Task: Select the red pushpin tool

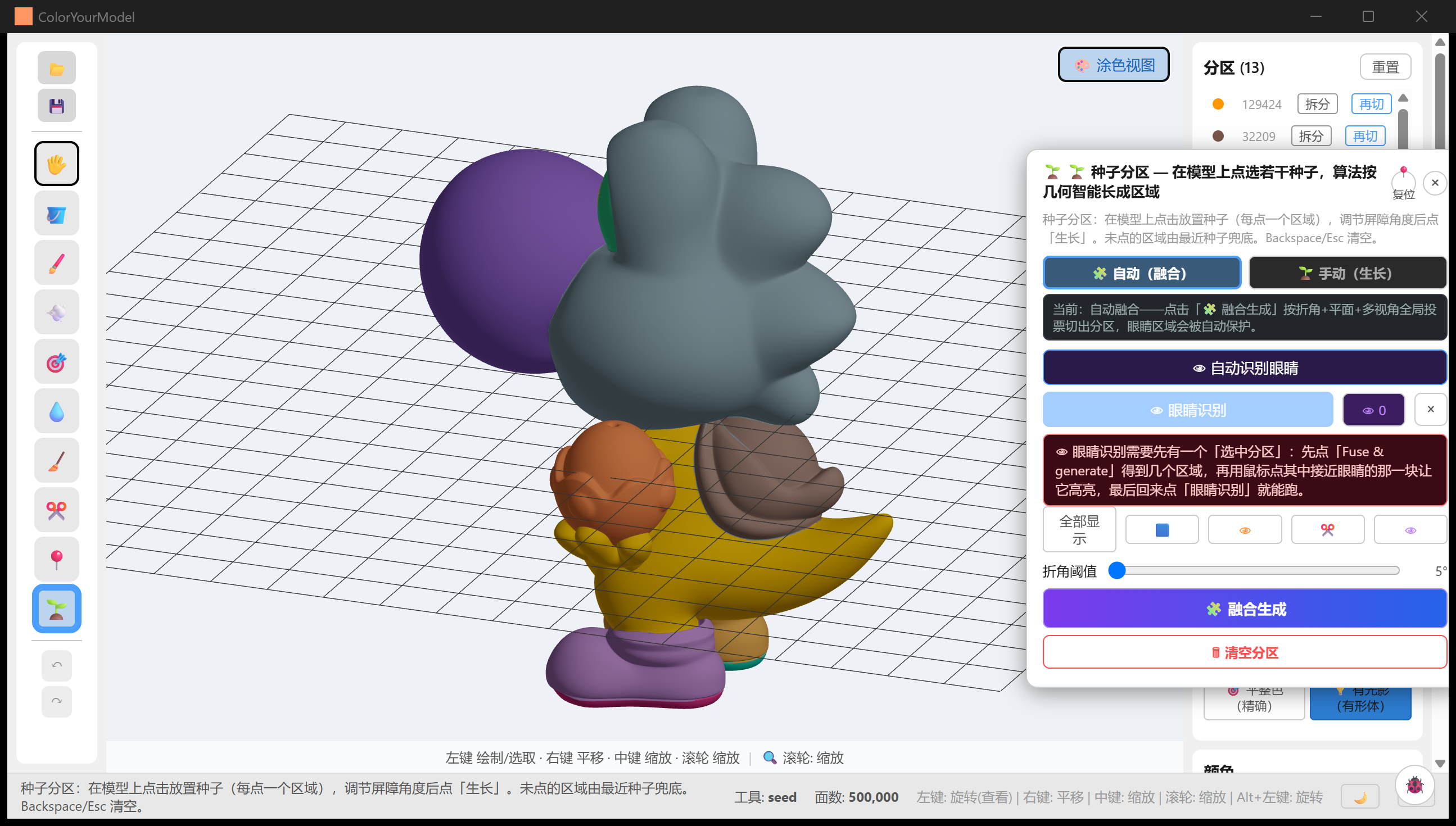Action: pos(56,559)
